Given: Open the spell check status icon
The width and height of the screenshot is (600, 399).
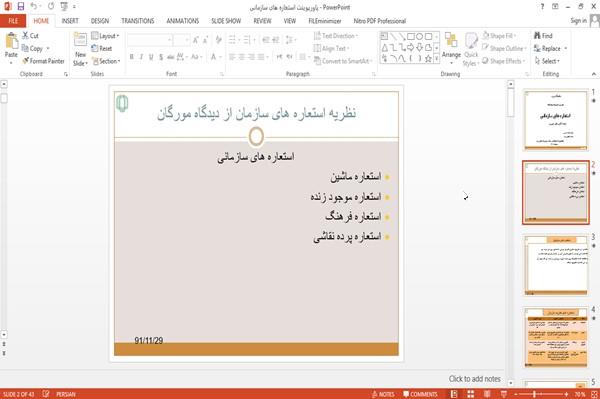Looking at the screenshot, I should click(x=46, y=394).
